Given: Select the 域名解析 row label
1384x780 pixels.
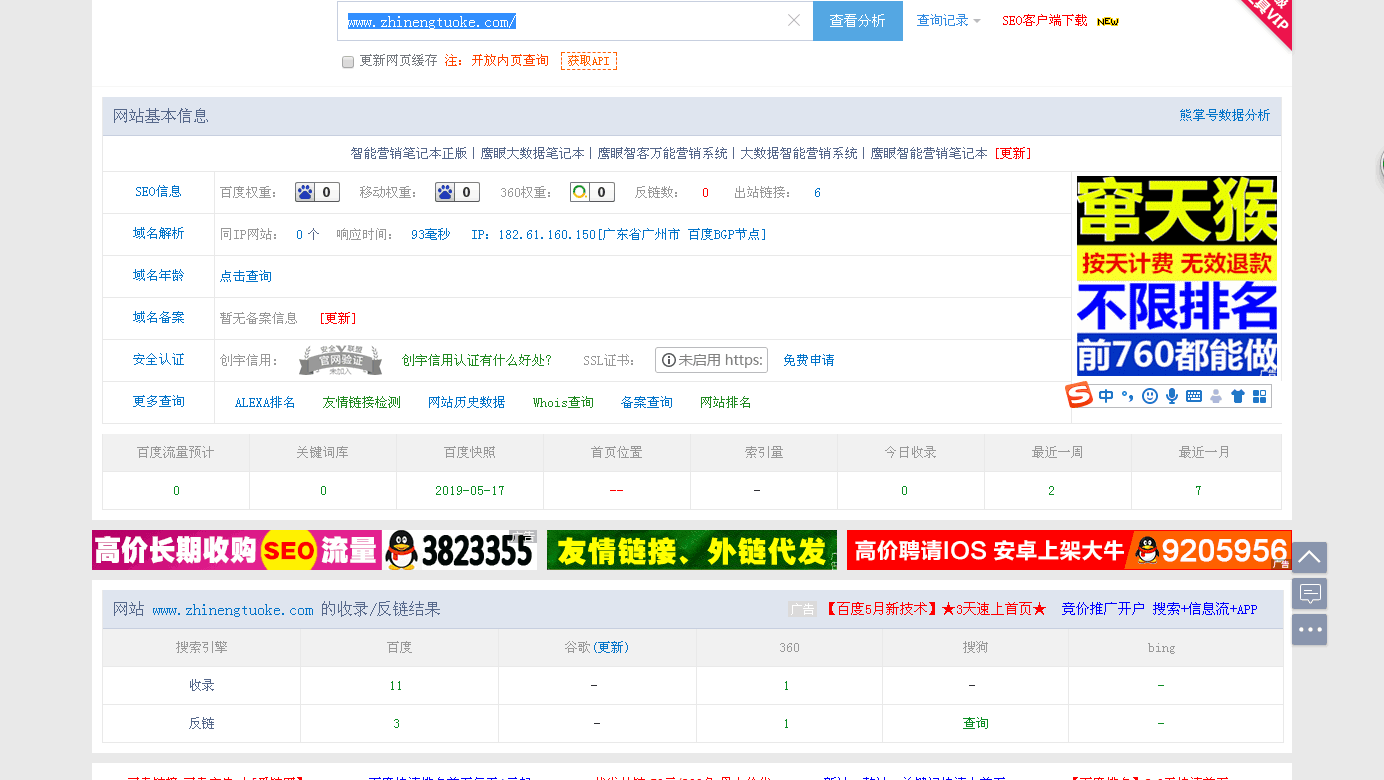Looking at the screenshot, I should 158,234.
